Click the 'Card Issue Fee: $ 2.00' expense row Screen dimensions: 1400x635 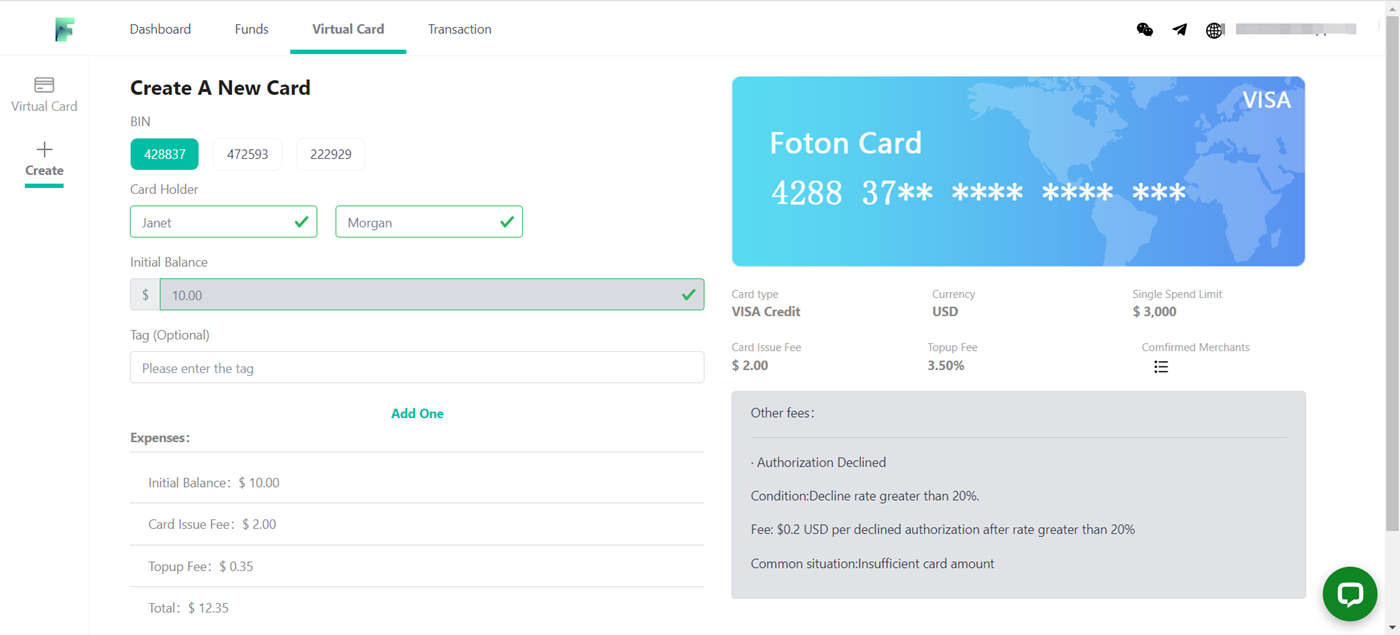pos(417,524)
